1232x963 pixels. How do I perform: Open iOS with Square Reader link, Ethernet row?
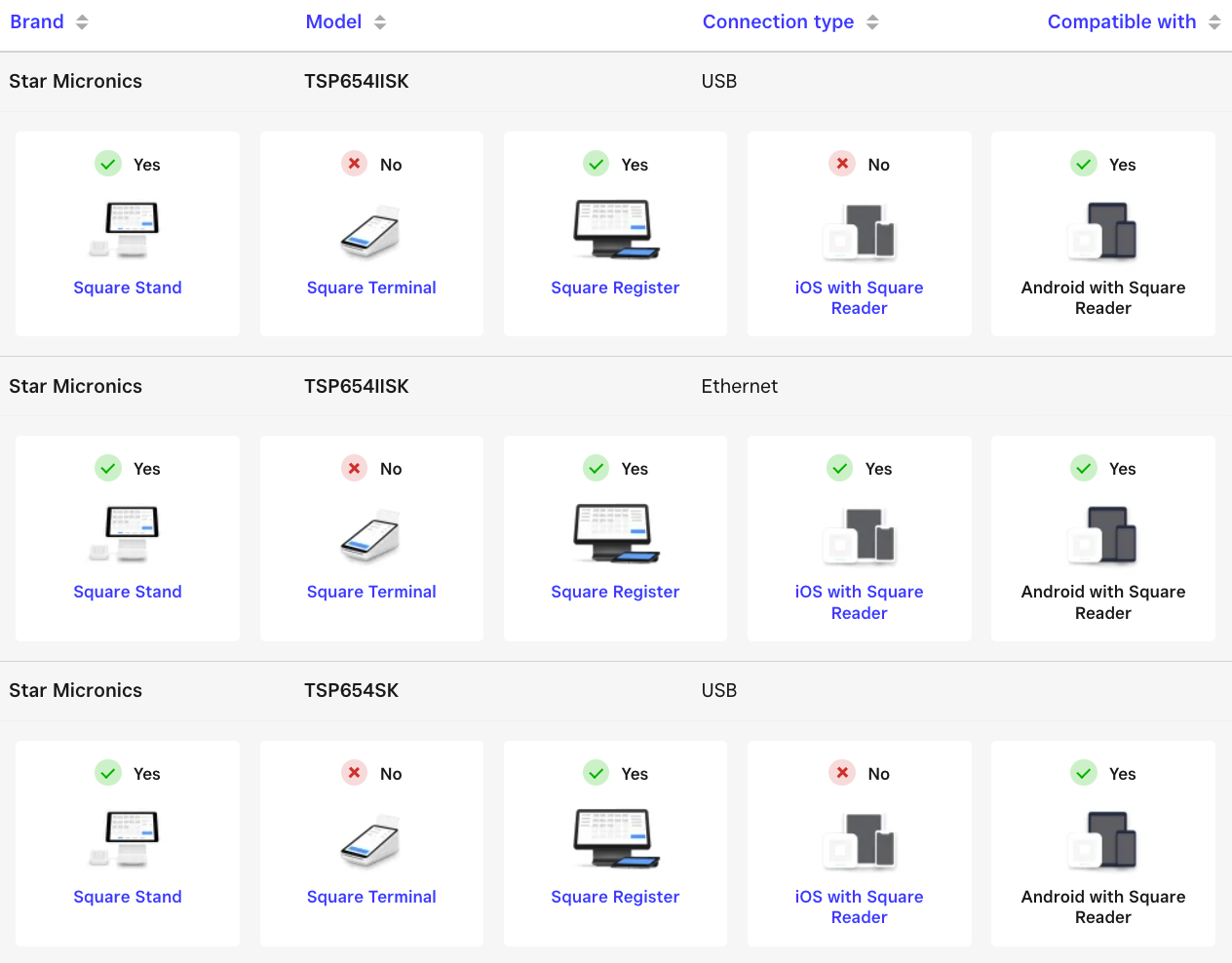coord(859,602)
